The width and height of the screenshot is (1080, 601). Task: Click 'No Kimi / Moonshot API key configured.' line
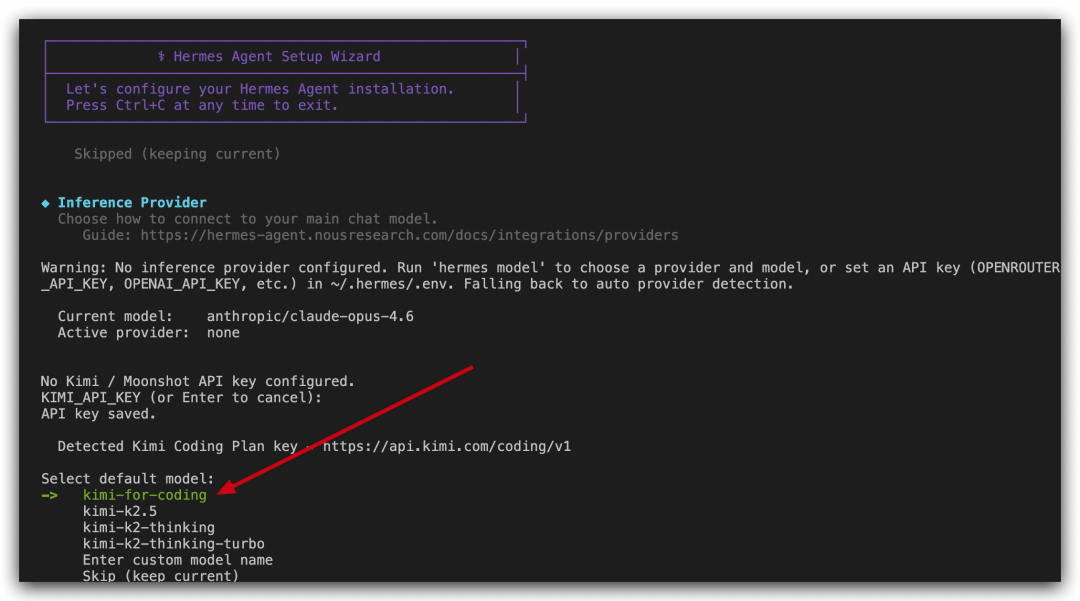click(x=198, y=381)
